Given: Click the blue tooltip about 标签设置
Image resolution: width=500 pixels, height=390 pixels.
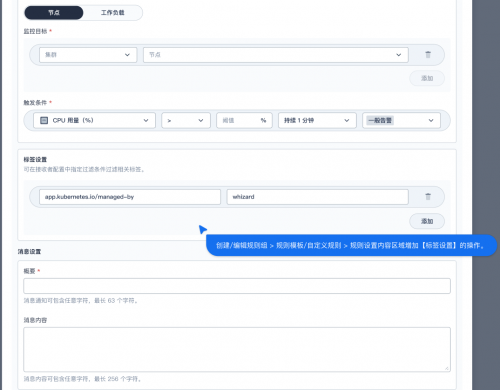Looking at the screenshot, I should [351, 245].
